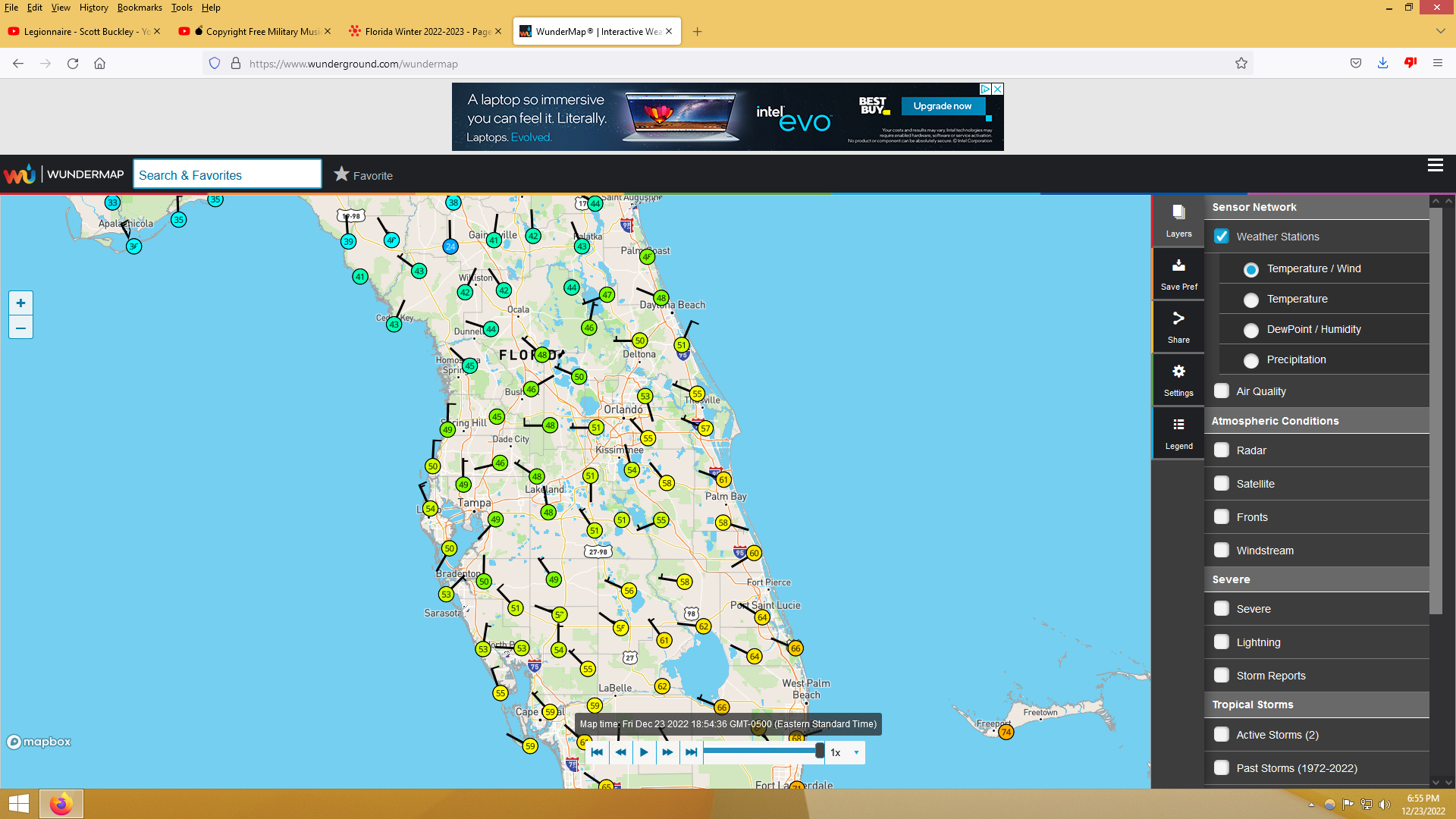Uncheck the Weather Stations checkbox

coord(1222,237)
